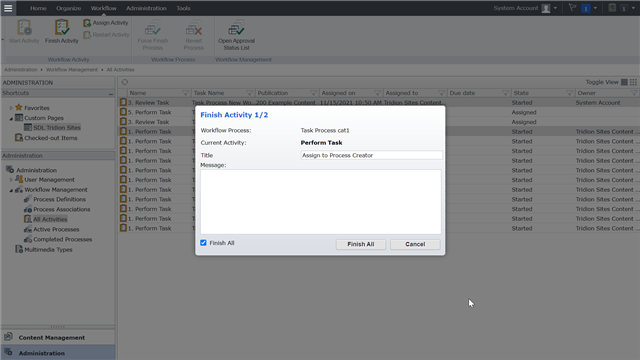The height and width of the screenshot is (360, 640).
Task: Uncheck the Finish All checkbox
Action: click(203, 243)
